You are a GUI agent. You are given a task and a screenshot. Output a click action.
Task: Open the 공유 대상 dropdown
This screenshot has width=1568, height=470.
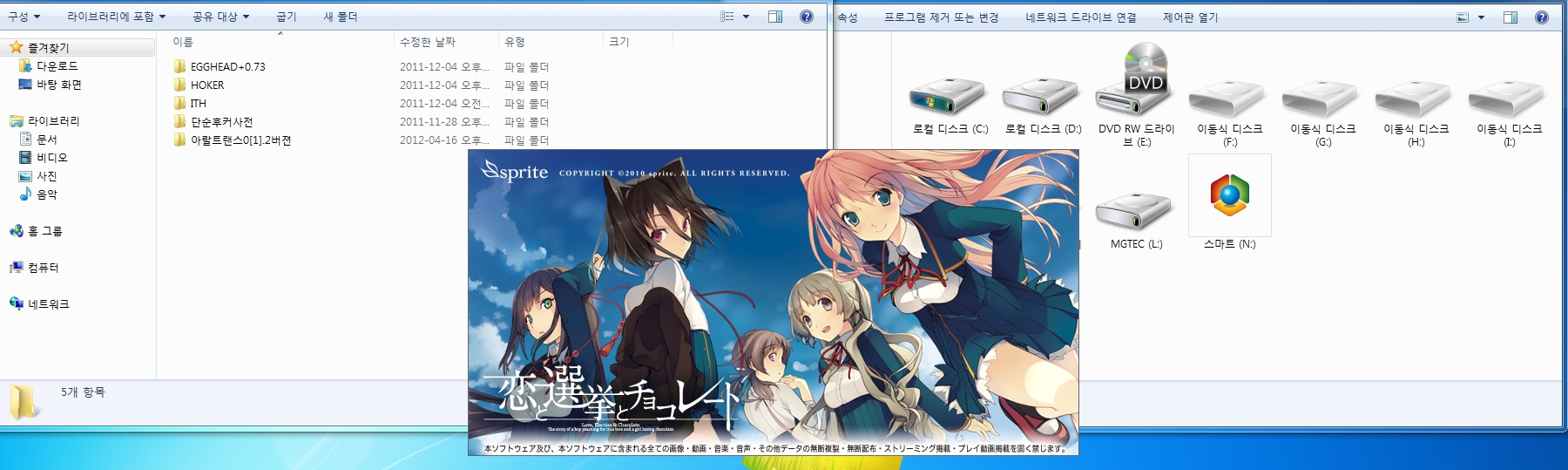pyautogui.click(x=220, y=17)
